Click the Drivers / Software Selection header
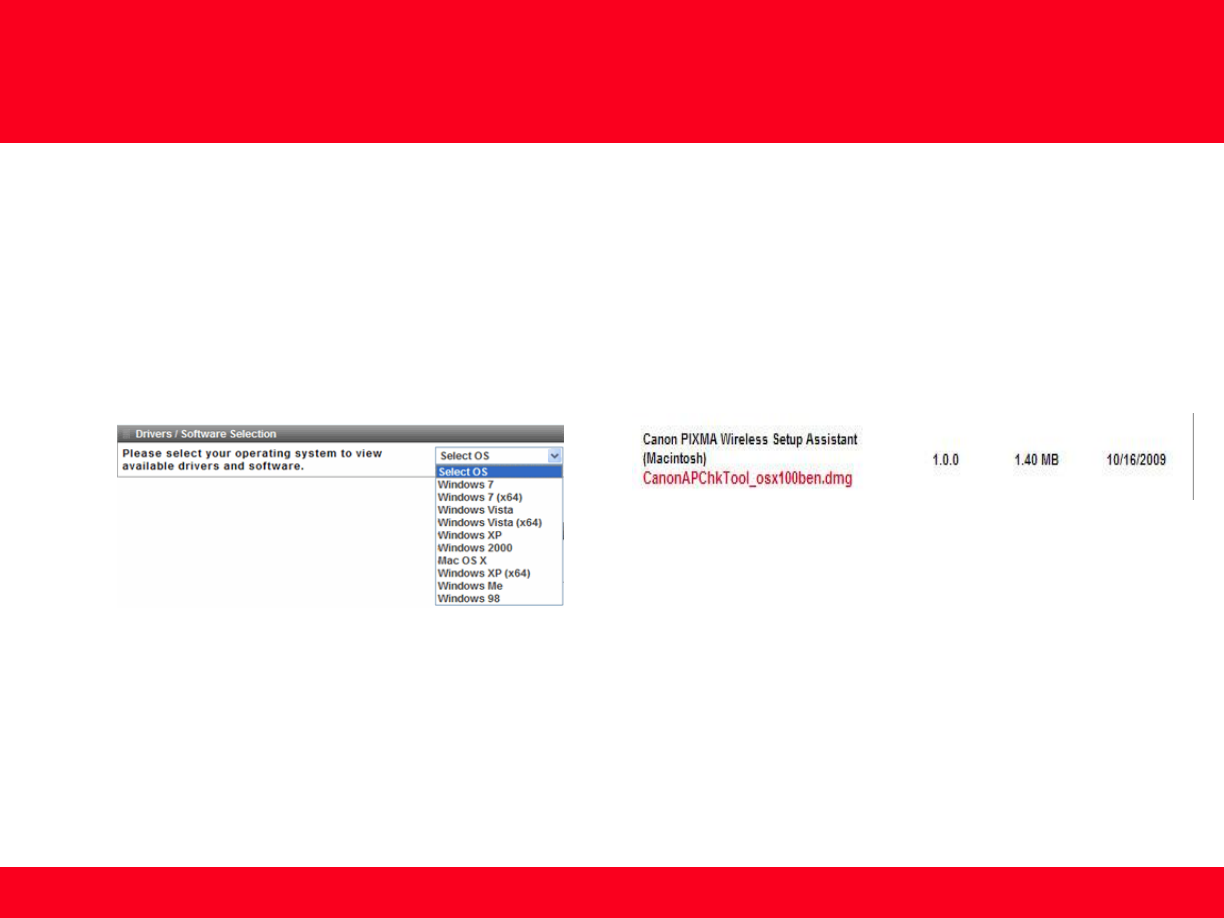Screen dimensions: 1224x918 pos(340,434)
